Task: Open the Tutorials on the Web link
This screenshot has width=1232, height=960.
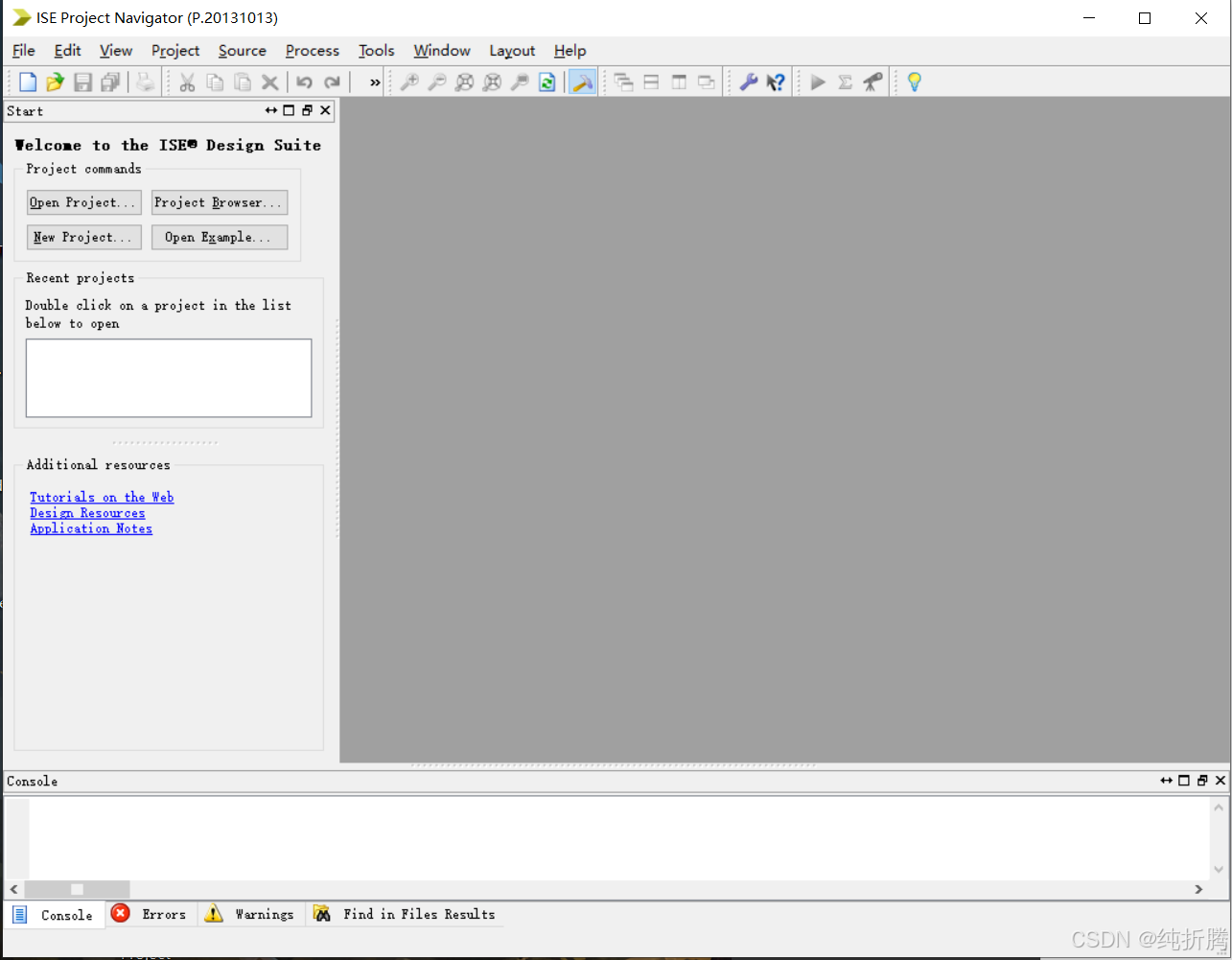Action: click(102, 497)
